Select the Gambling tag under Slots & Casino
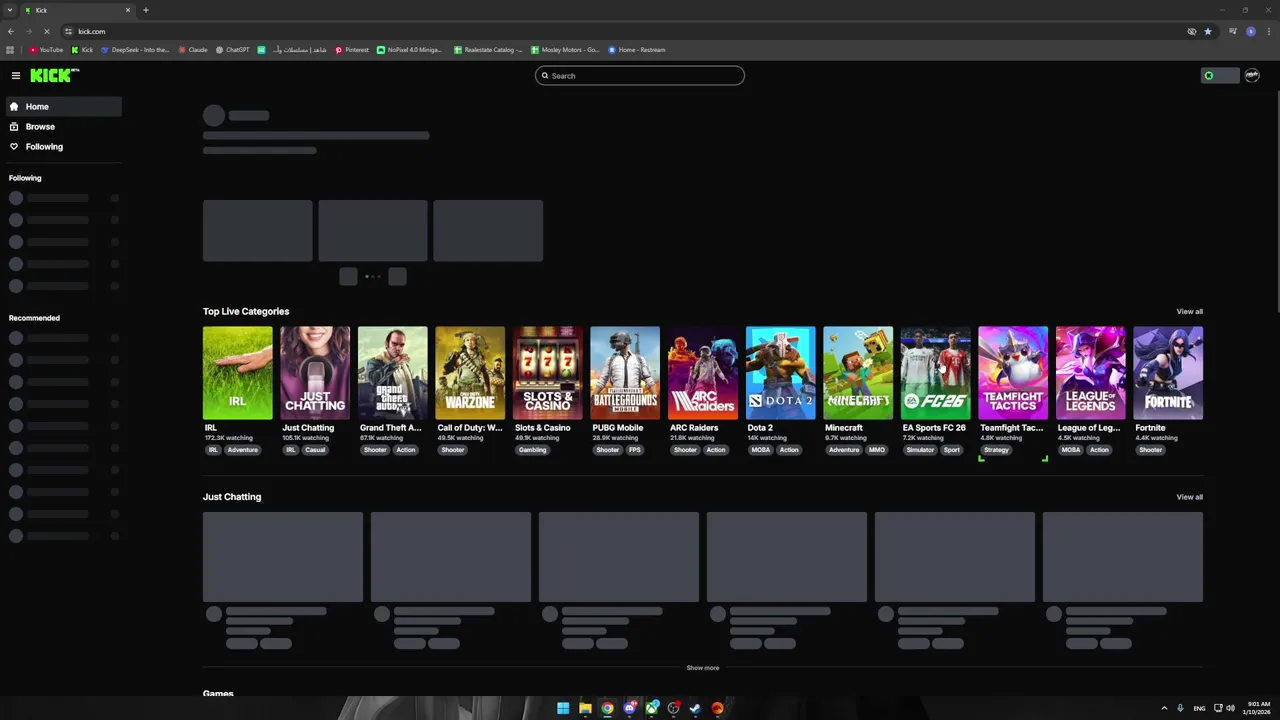Image resolution: width=1280 pixels, height=720 pixels. pyautogui.click(x=532, y=450)
